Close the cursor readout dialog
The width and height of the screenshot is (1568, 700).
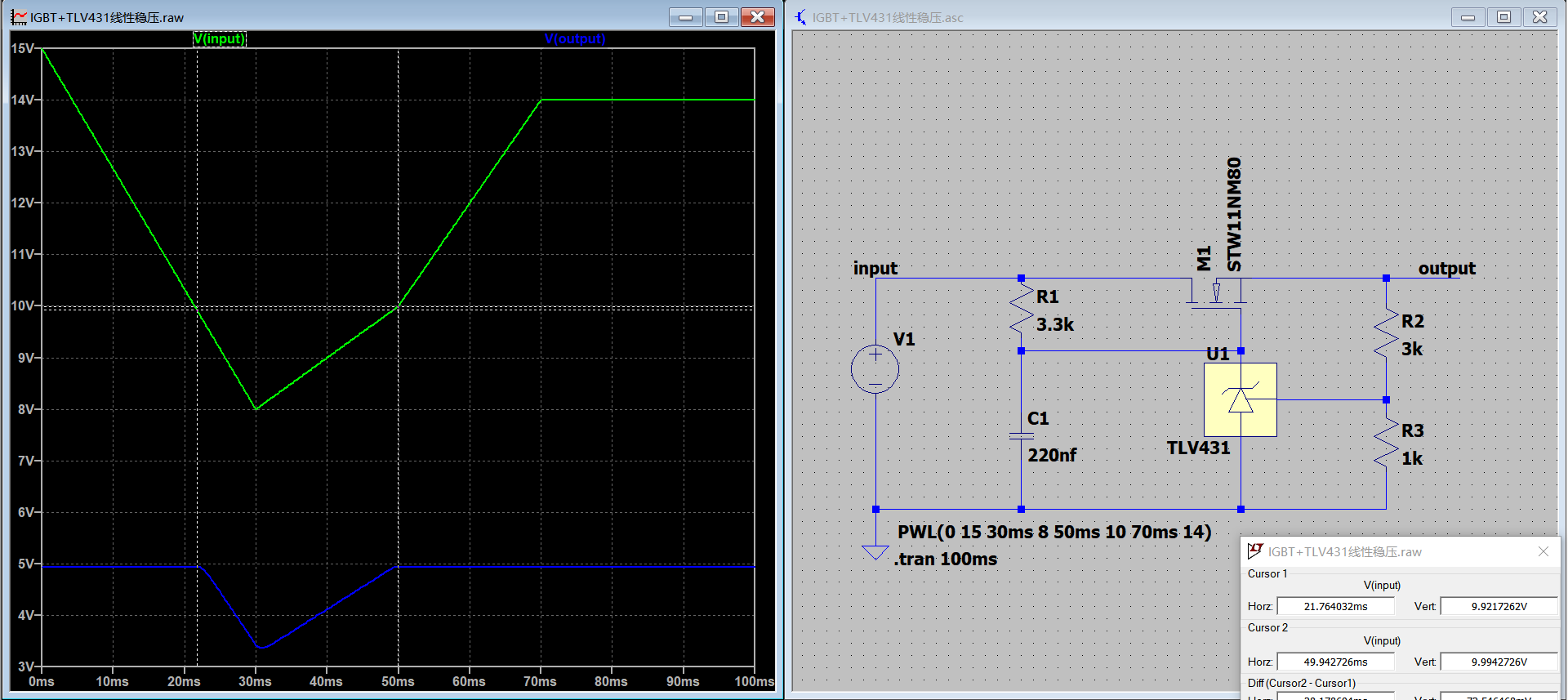(x=1543, y=551)
